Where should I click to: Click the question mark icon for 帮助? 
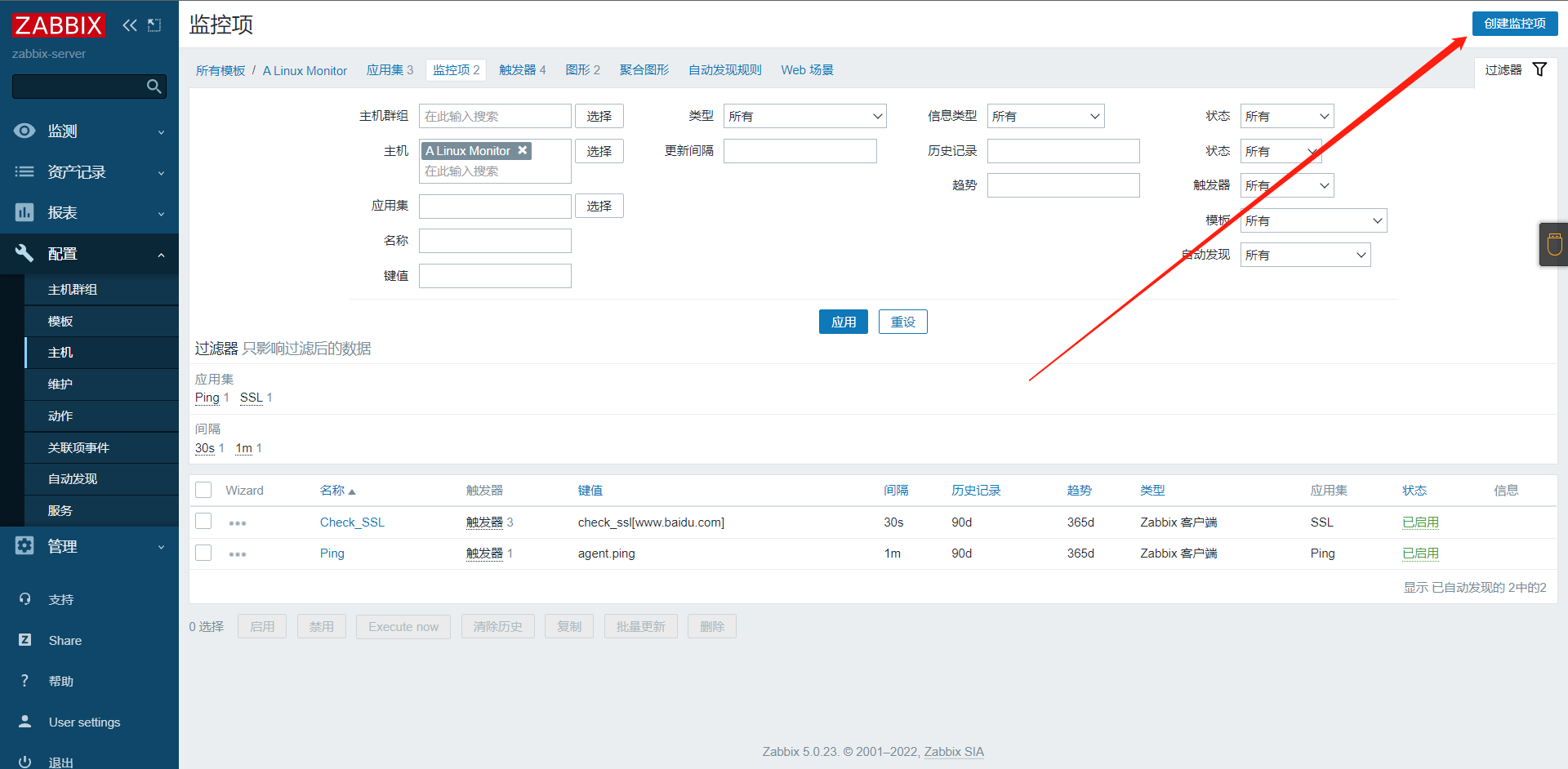coord(24,681)
